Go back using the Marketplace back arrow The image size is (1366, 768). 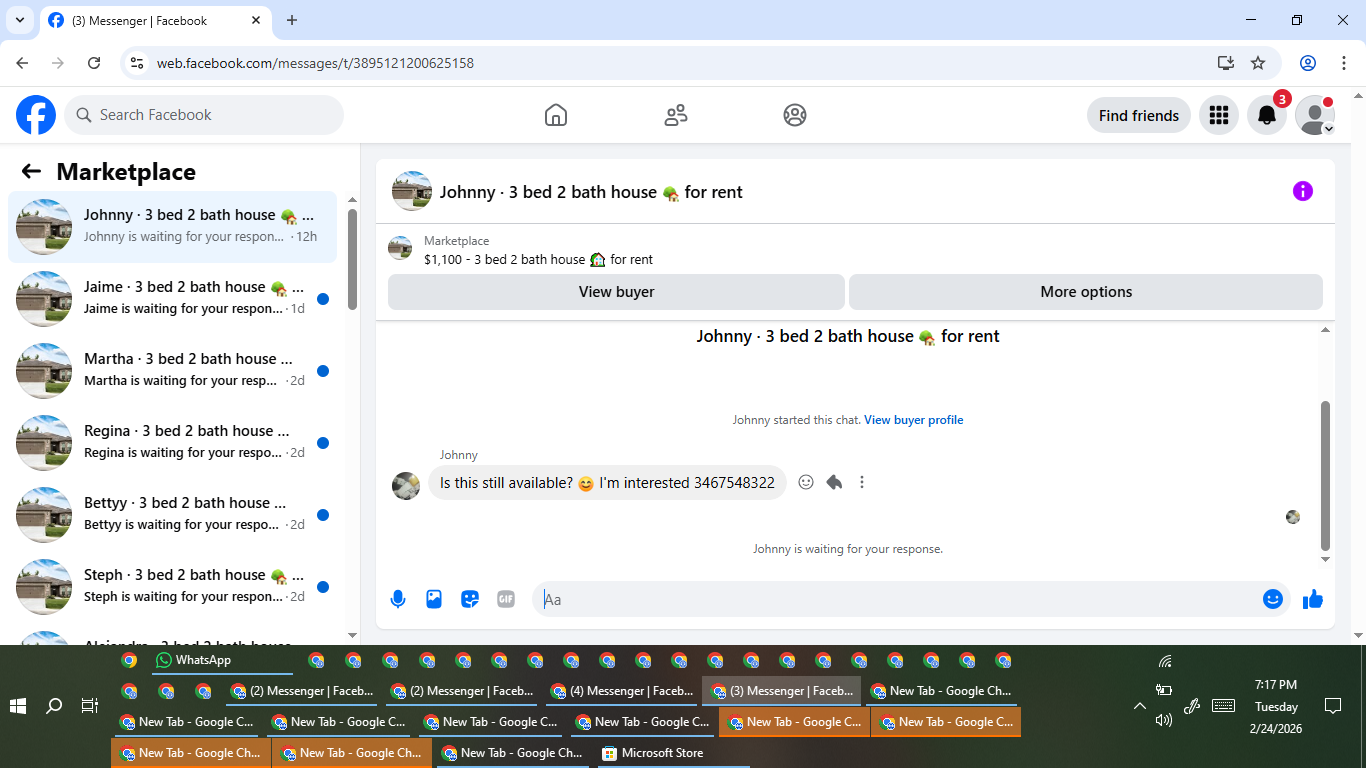[x=31, y=171]
